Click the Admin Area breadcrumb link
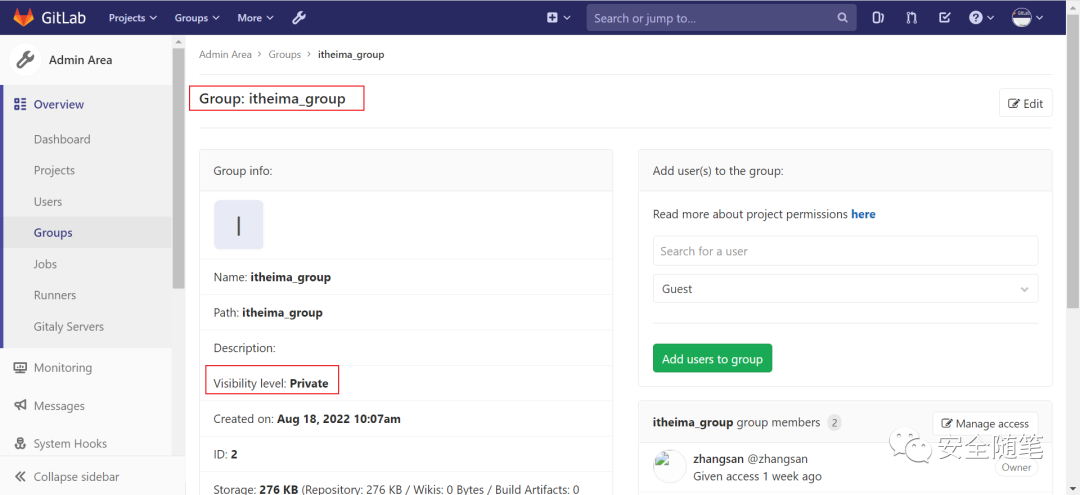1080x495 pixels. coord(225,54)
